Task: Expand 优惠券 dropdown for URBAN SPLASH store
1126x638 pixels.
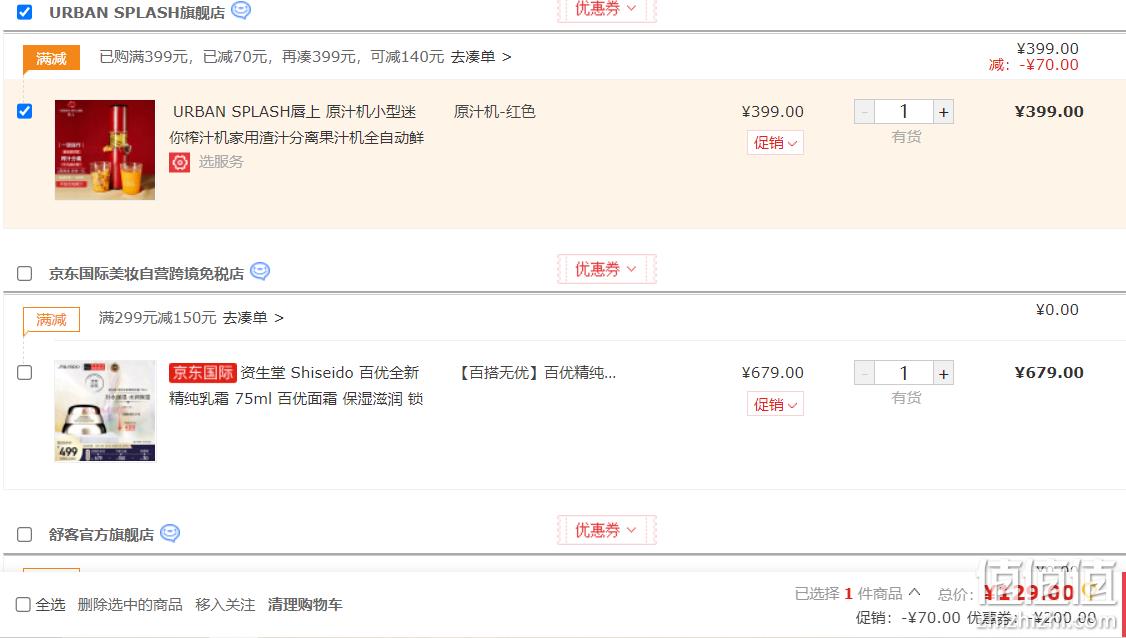Action: tap(606, 9)
